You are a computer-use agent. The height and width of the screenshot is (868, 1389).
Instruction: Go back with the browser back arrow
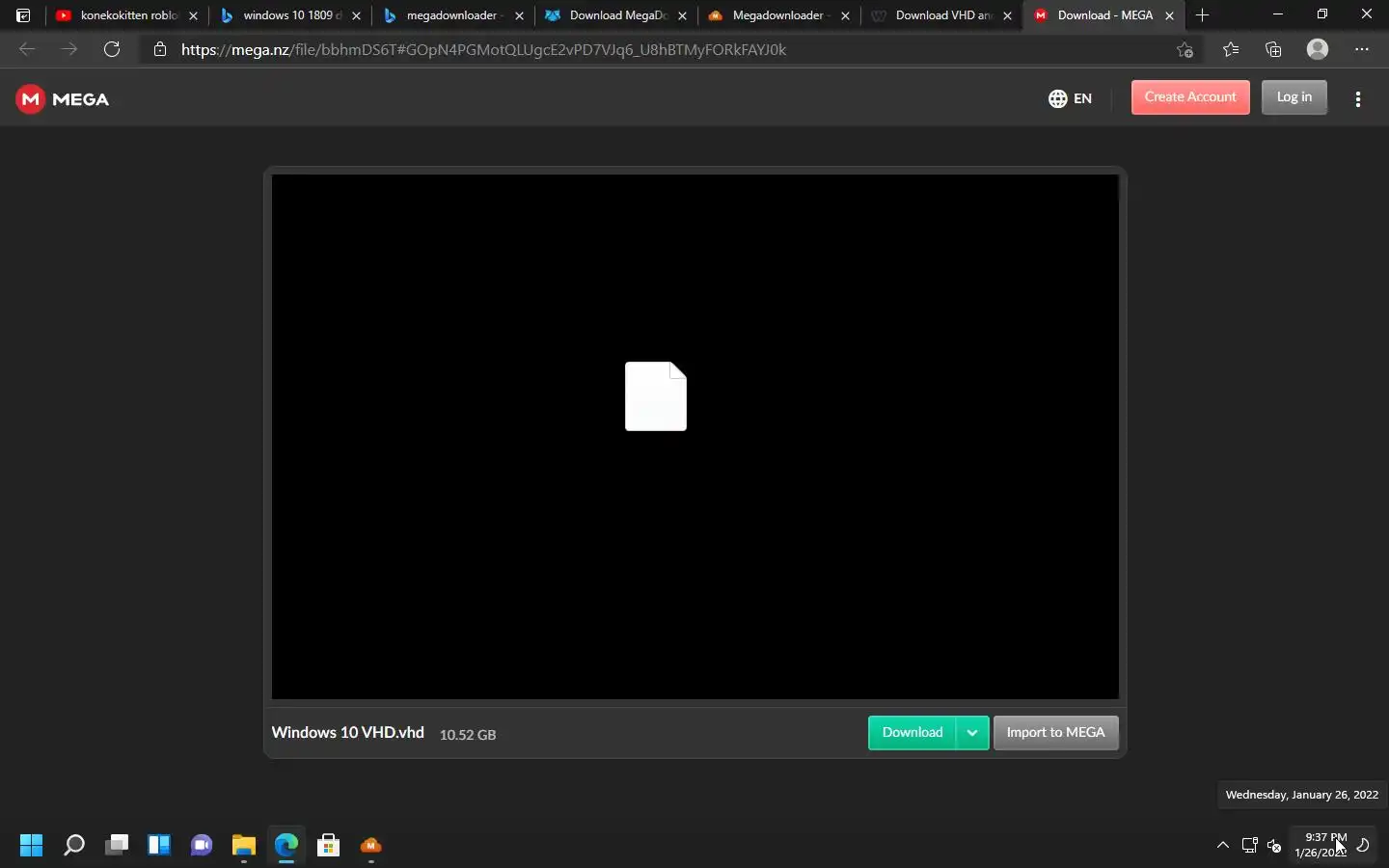coord(27,49)
